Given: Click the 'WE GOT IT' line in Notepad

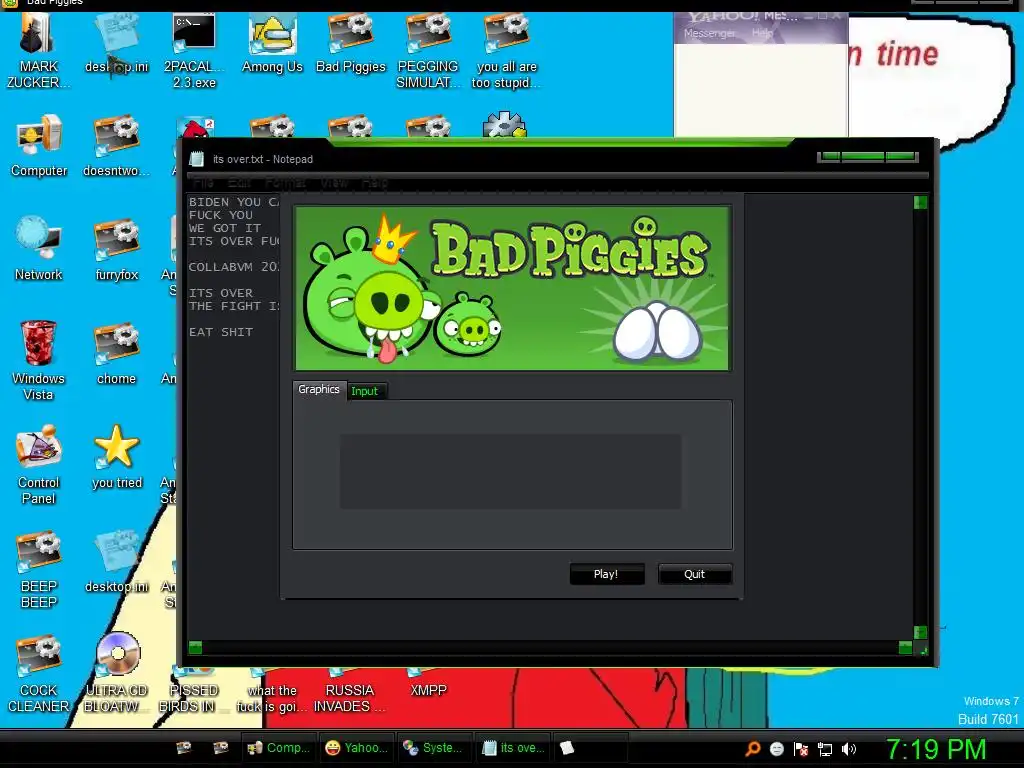Looking at the screenshot, I should pyautogui.click(x=225, y=228).
